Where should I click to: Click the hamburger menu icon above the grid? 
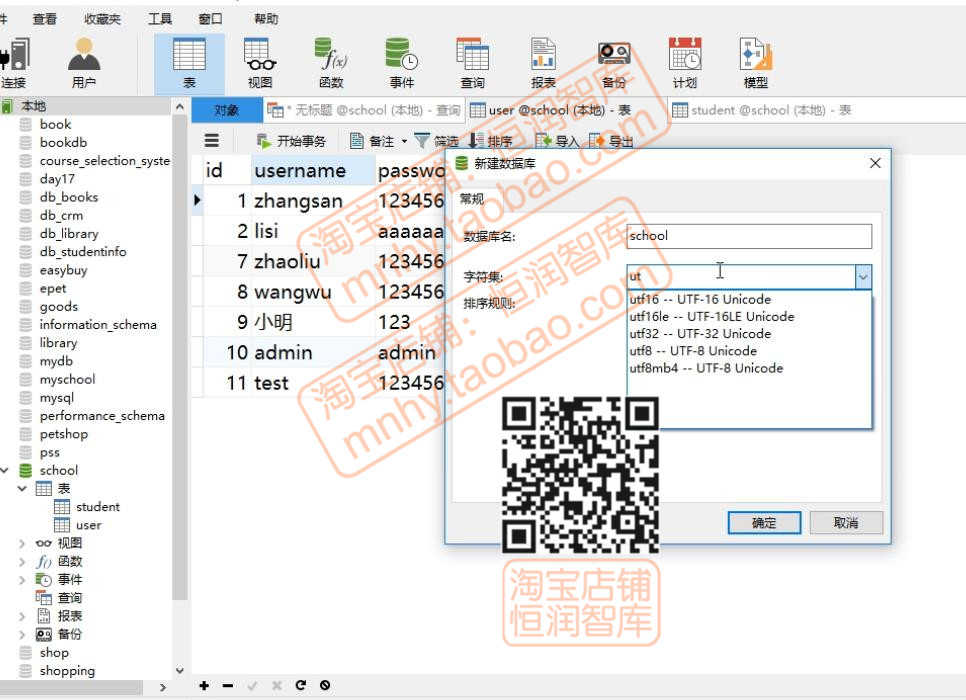coord(212,140)
